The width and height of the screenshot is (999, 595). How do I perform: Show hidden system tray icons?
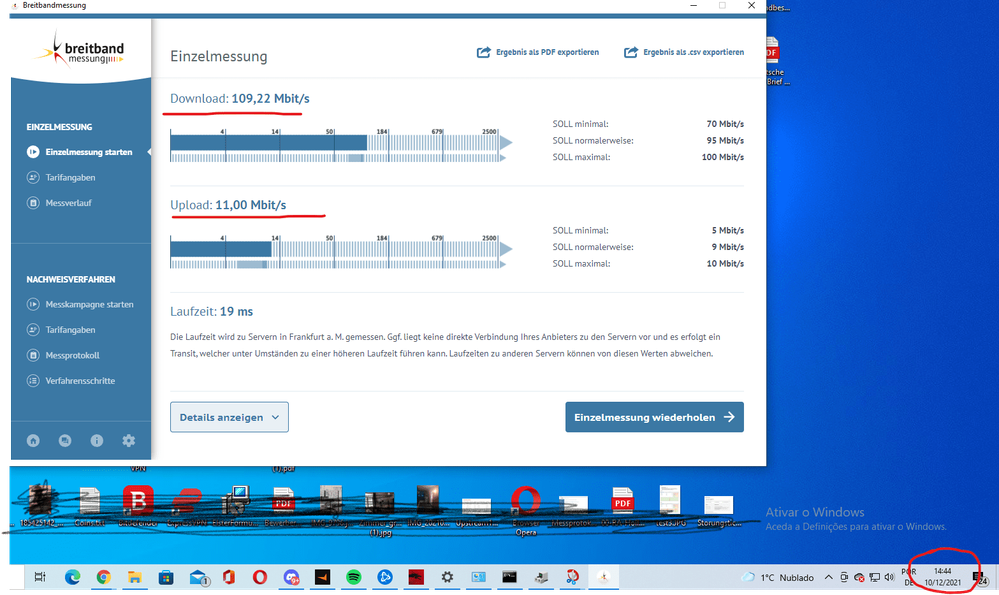click(828, 578)
